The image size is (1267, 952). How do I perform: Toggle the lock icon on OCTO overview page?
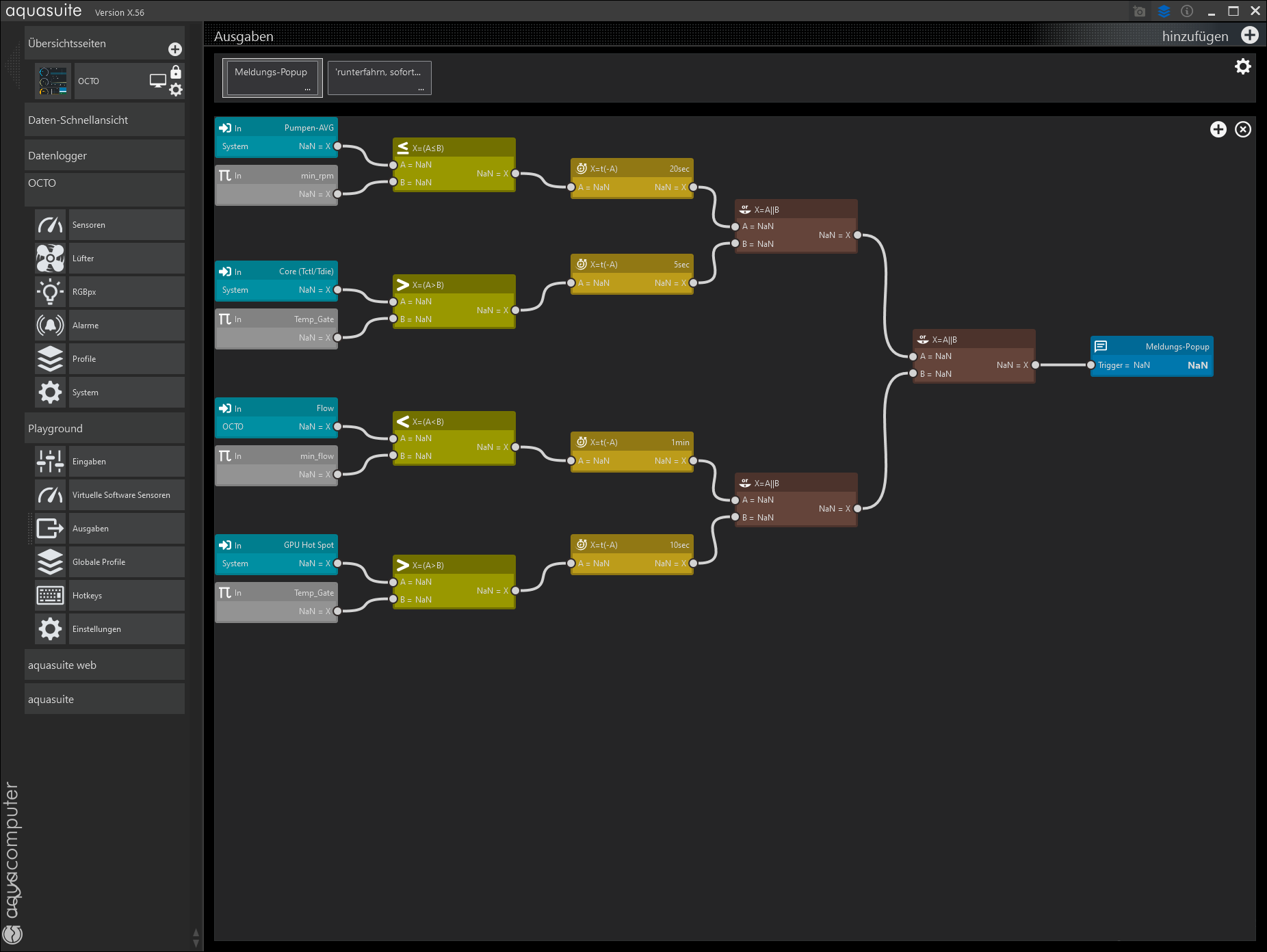pyautogui.click(x=176, y=72)
